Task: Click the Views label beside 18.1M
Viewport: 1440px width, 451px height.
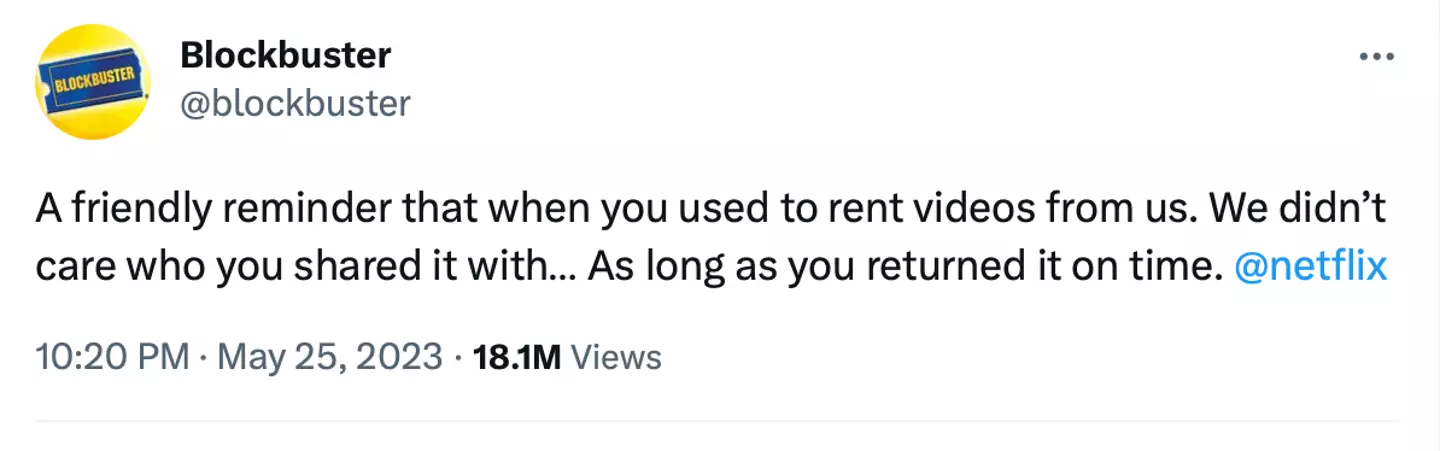Action: coord(615,357)
